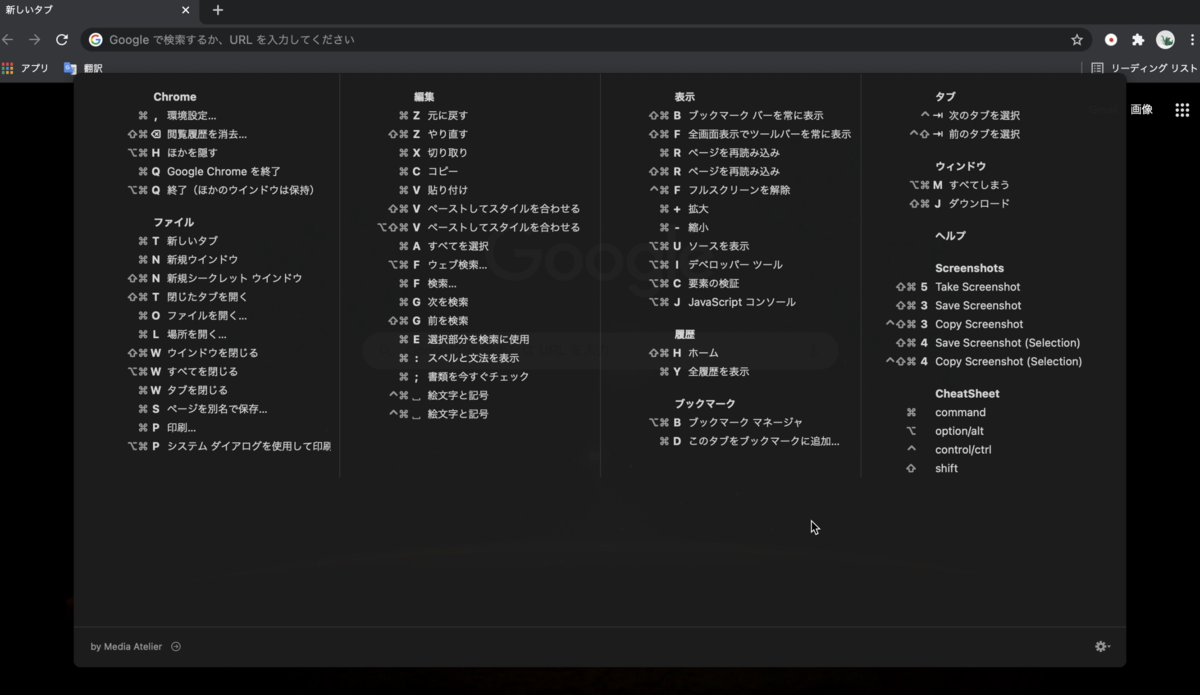Screen dimensions: 1200x695
Task: Open the Chrome extensions puzzle icon
Action: pos(1139,39)
